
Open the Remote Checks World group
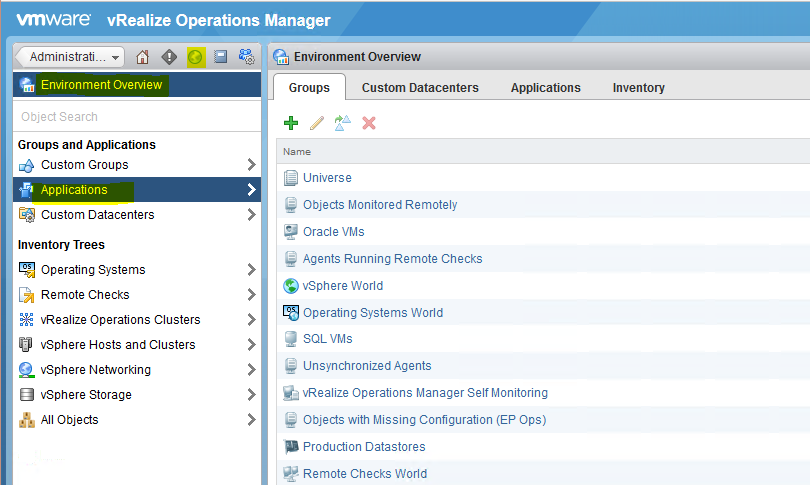365,474
